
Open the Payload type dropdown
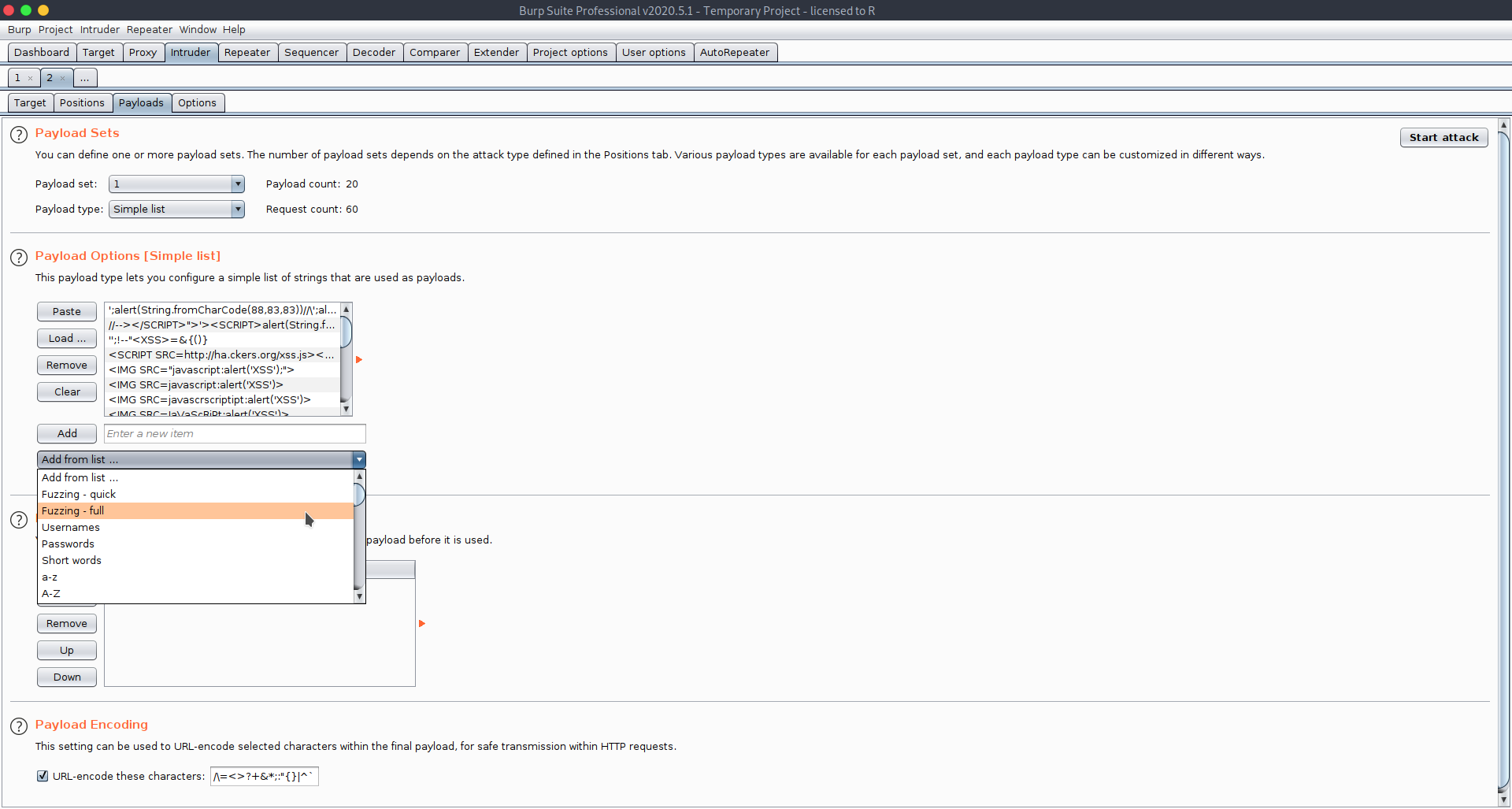click(176, 209)
